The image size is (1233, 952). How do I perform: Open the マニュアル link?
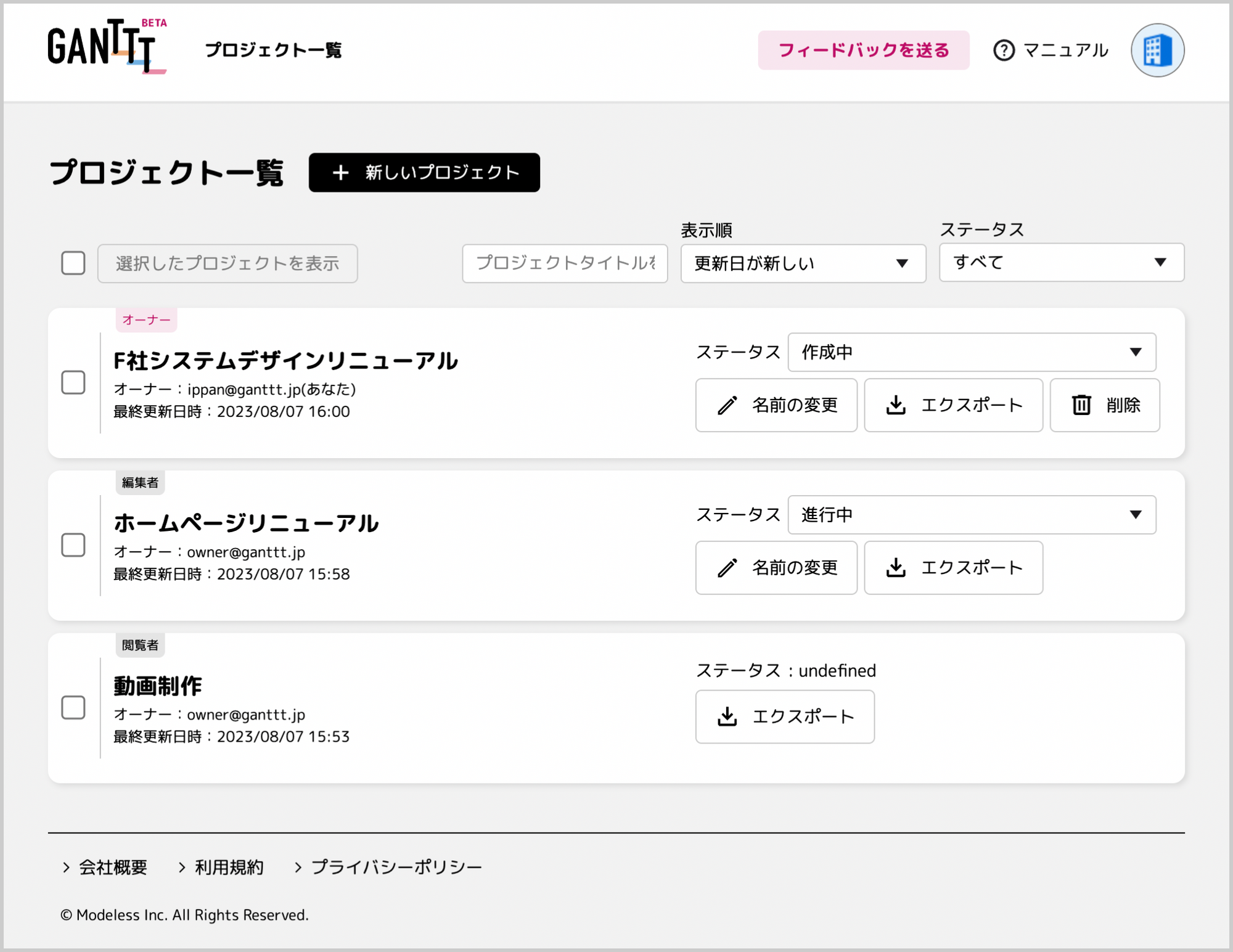tap(1051, 50)
